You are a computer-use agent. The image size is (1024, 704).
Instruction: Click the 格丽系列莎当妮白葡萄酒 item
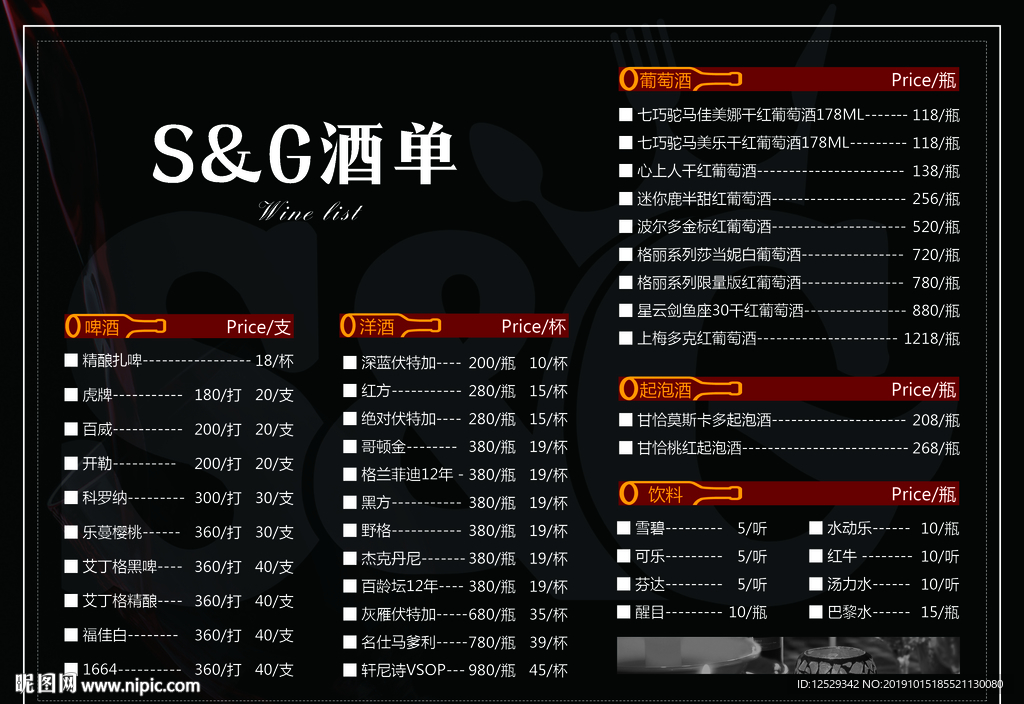click(719, 254)
